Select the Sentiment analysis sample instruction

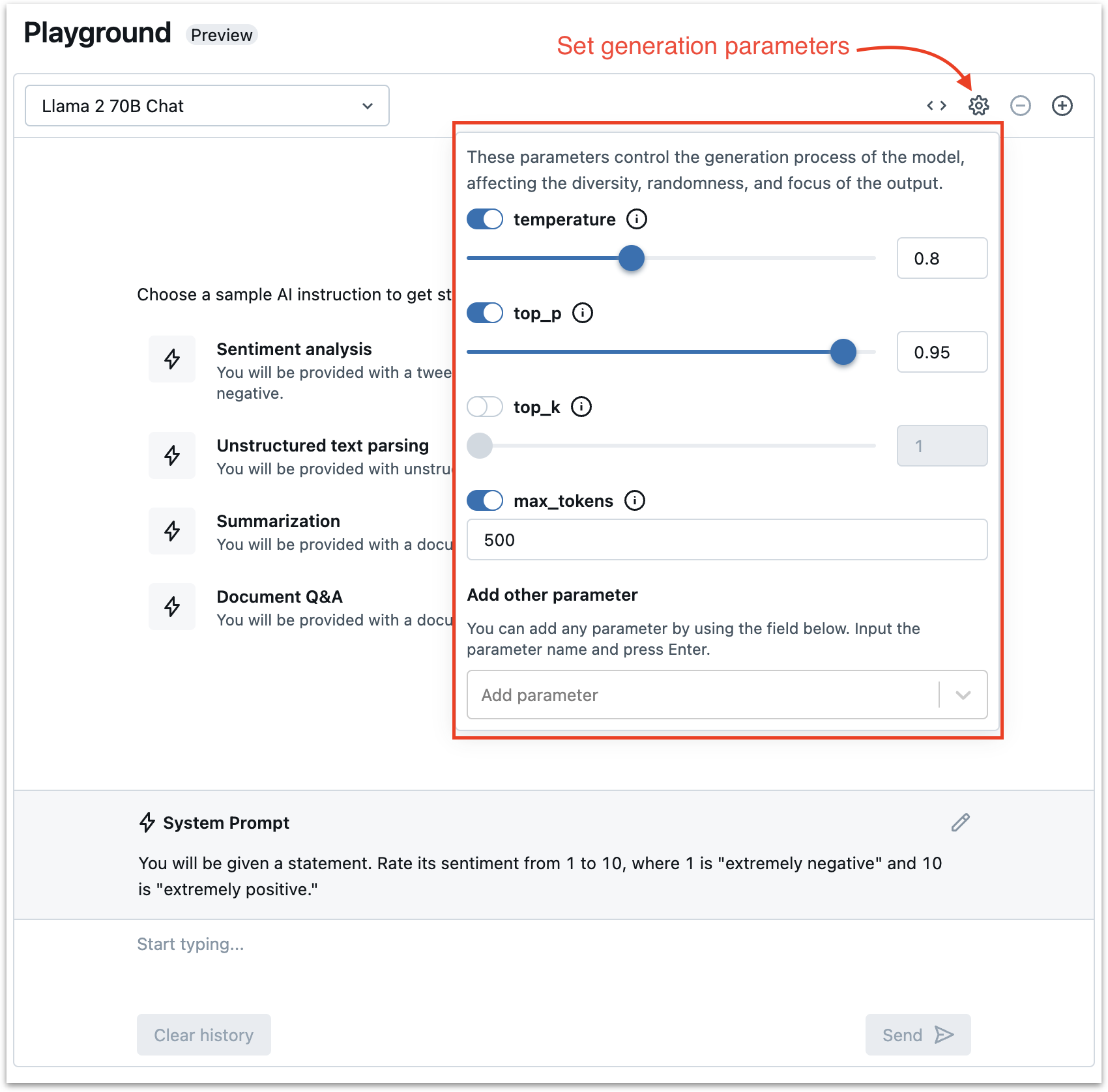pos(294,350)
